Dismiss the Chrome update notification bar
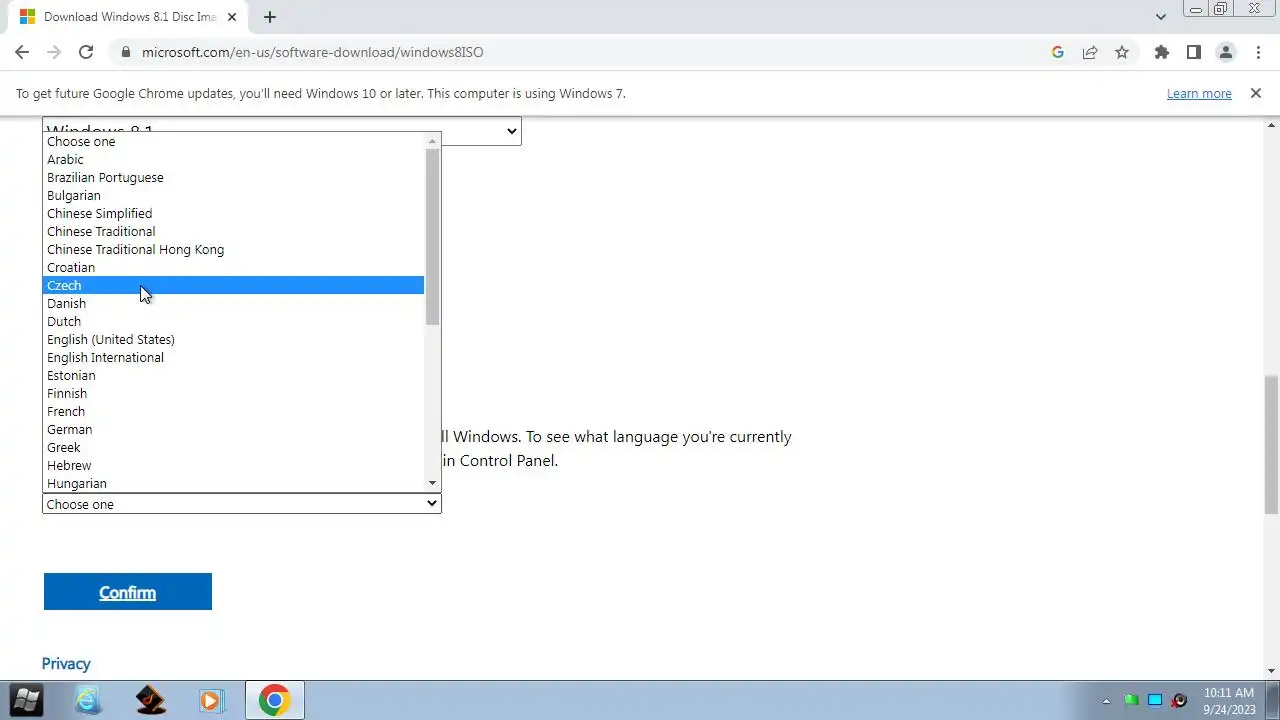The width and height of the screenshot is (1280, 720). (x=1256, y=93)
